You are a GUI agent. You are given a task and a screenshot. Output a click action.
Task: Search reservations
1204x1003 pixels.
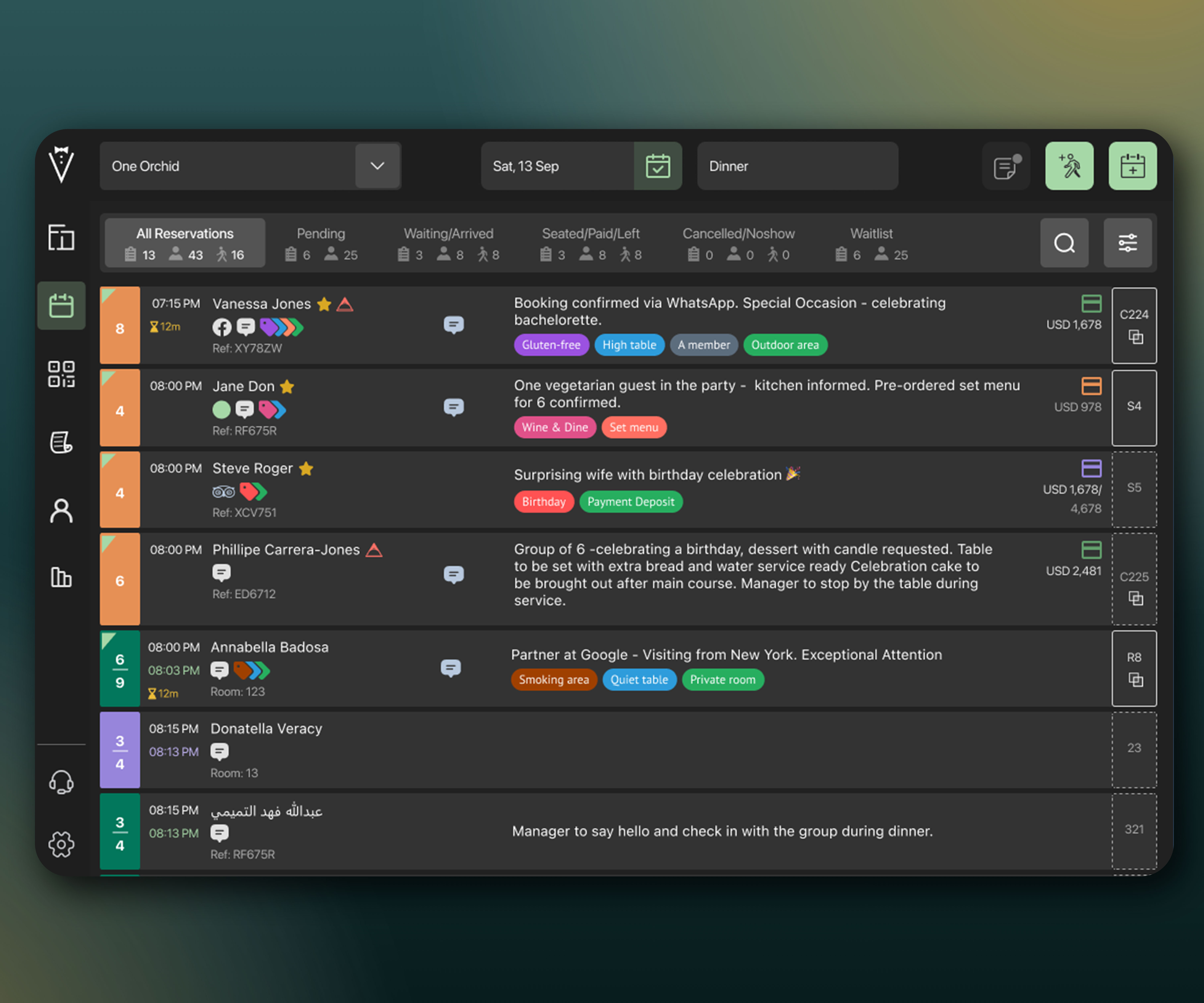(x=1065, y=243)
